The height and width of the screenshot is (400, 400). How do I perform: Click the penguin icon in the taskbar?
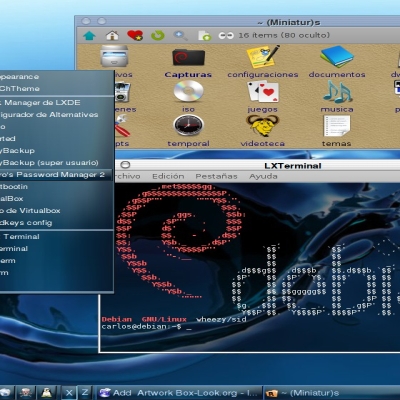47,393
